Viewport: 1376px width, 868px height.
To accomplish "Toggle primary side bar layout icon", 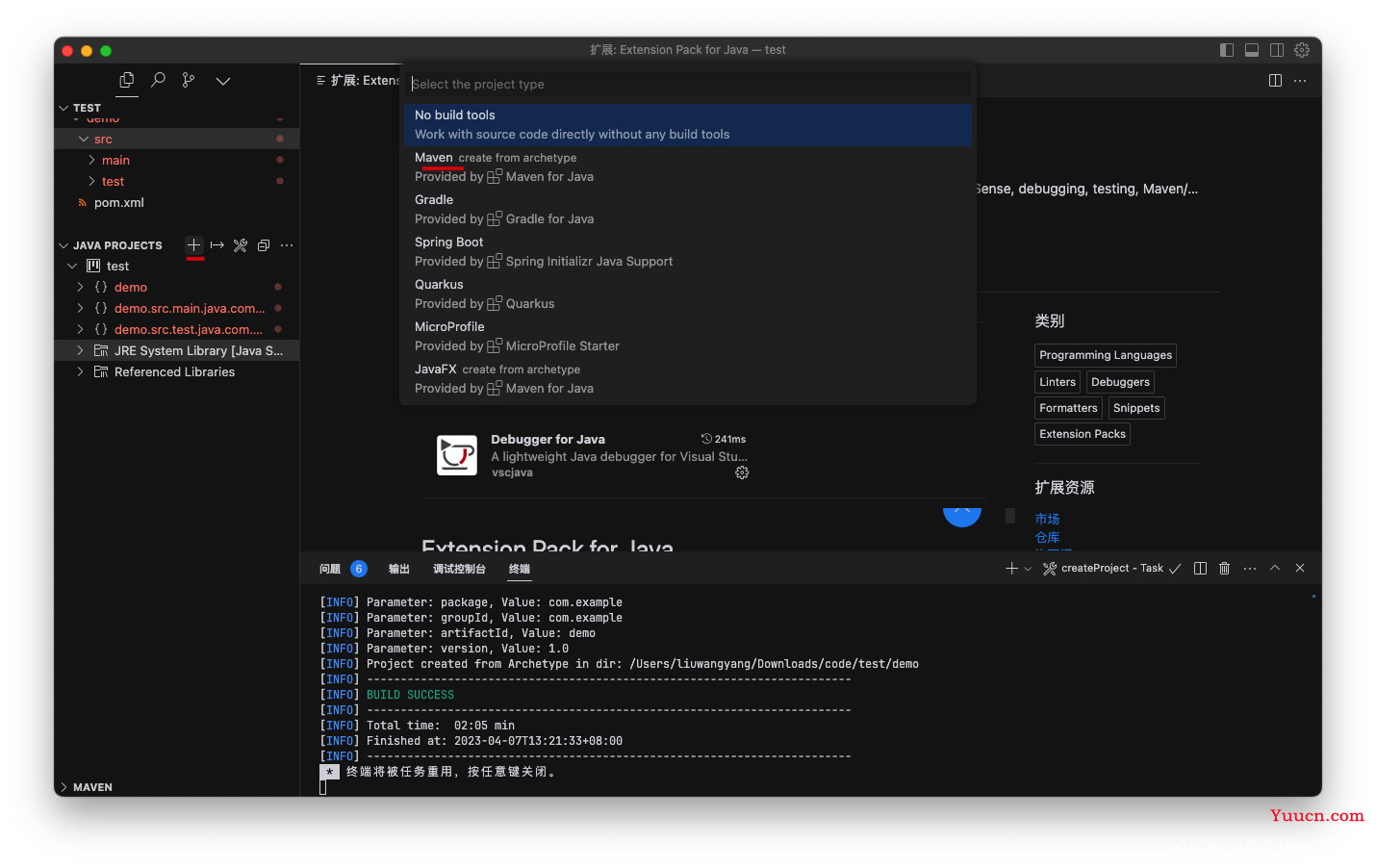I will coord(1227,50).
